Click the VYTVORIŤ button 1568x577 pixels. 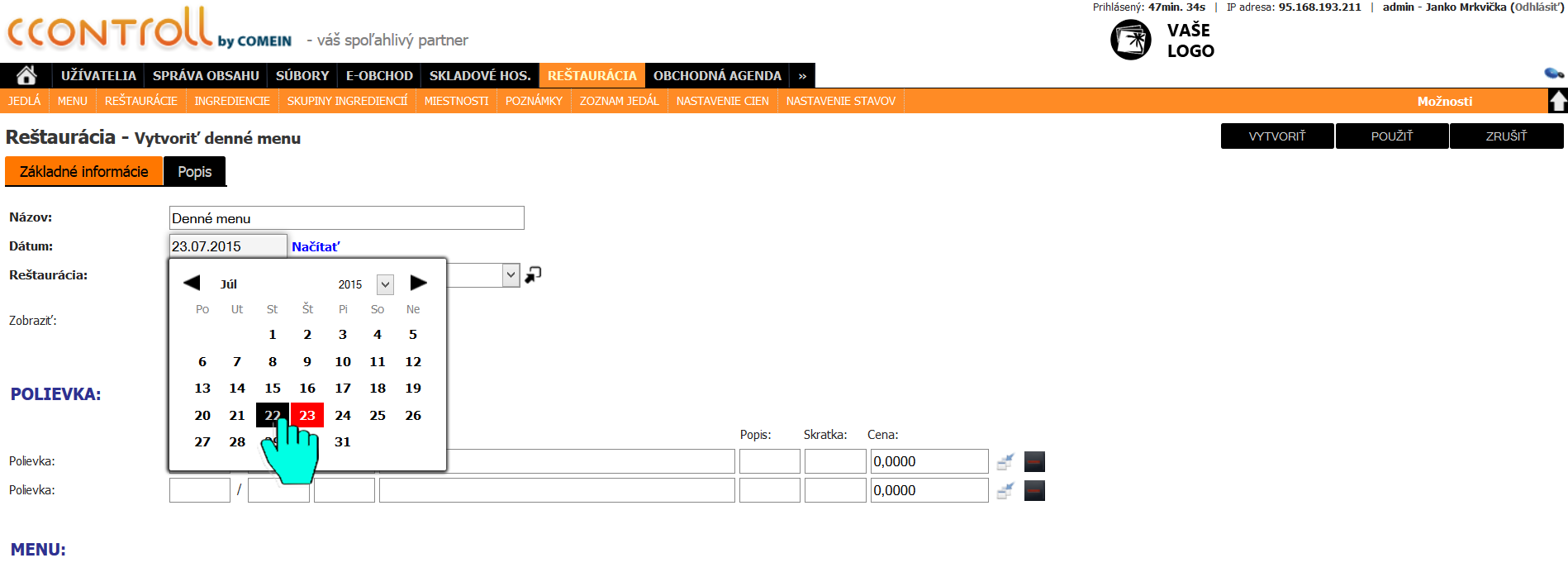[1277, 136]
